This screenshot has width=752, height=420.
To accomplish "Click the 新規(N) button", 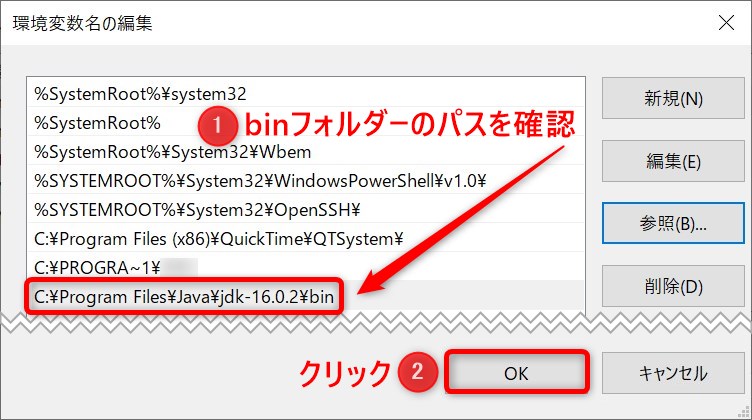I will (x=673, y=98).
